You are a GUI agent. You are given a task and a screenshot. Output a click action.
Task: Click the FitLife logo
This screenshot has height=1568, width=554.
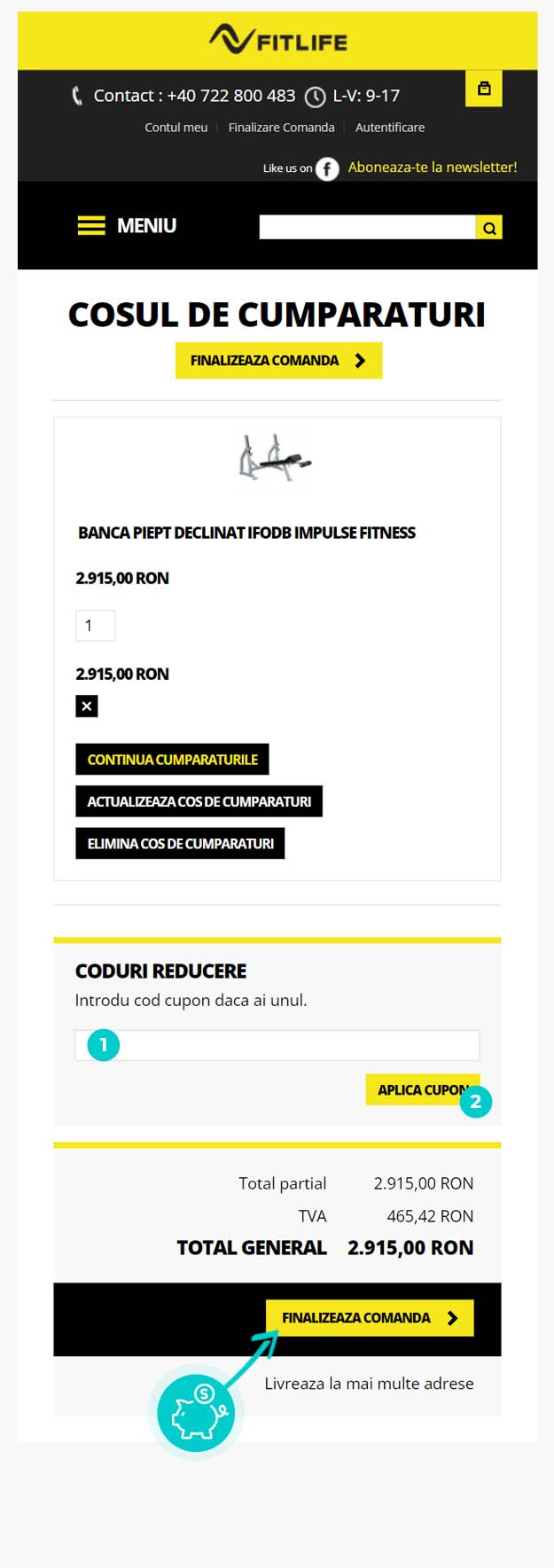click(277, 40)
